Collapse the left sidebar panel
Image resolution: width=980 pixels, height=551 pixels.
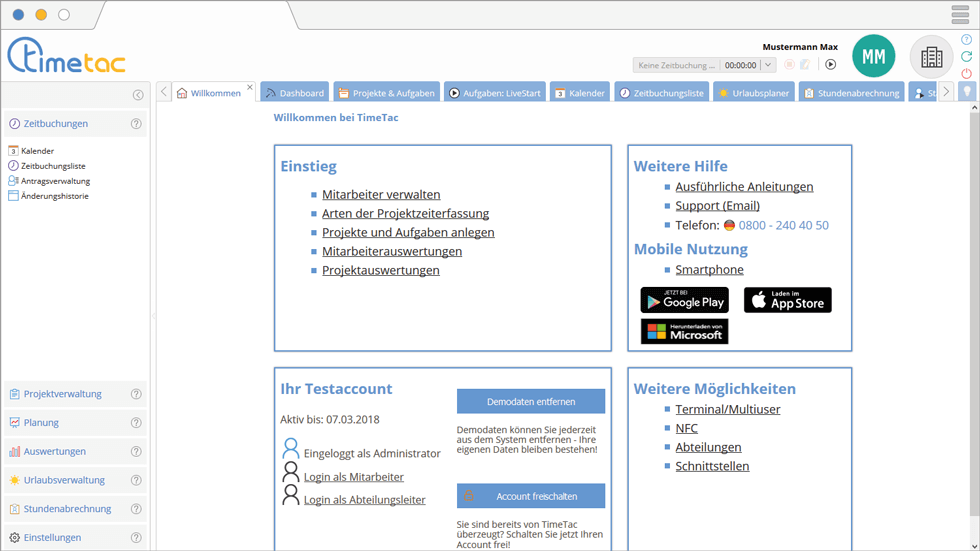(138, 95)
